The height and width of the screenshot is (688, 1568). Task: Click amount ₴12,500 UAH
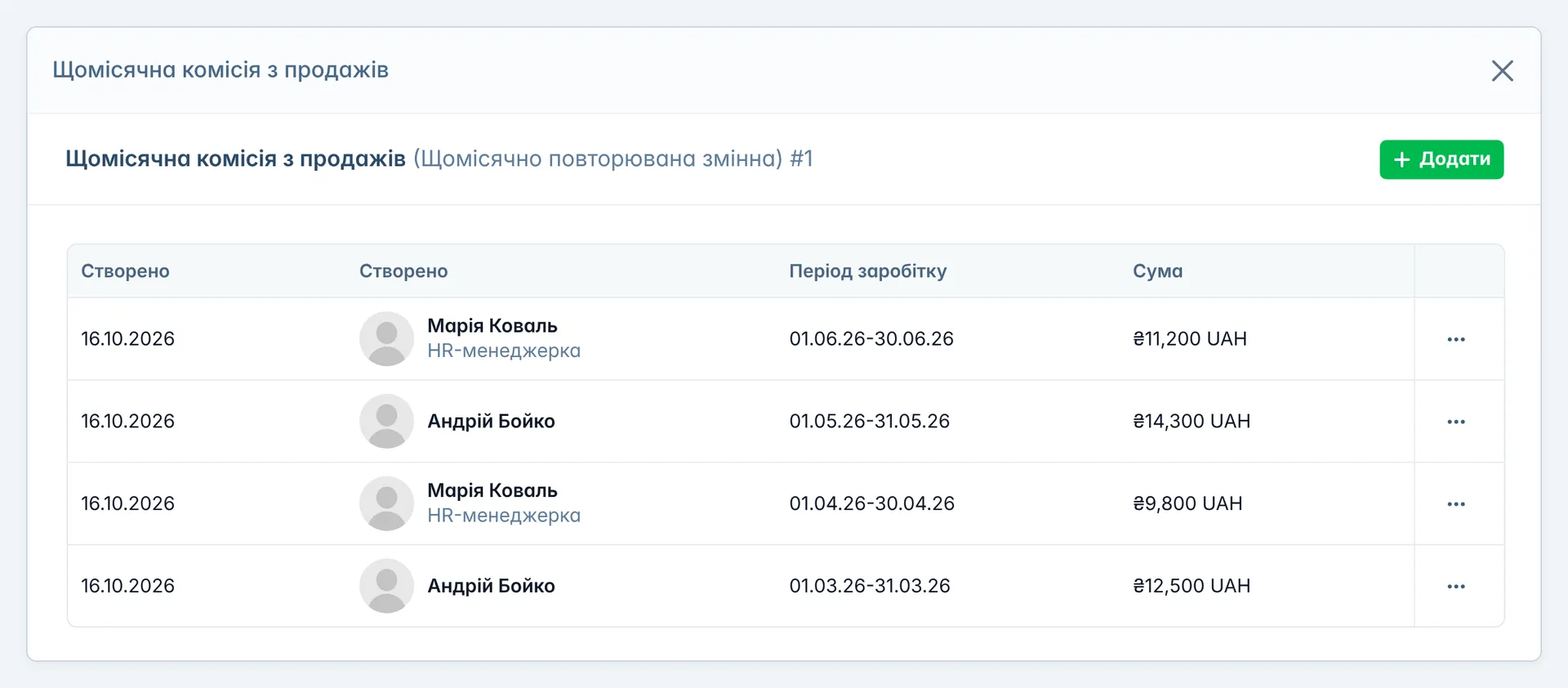click(1192, 586)
